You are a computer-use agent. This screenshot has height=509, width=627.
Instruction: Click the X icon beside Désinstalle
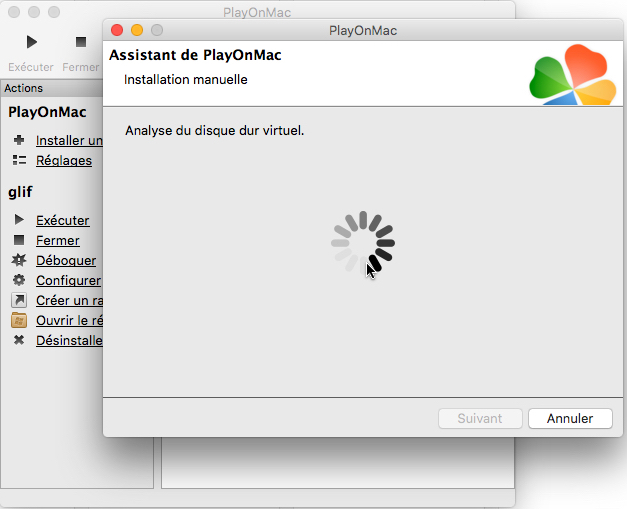click(x=19, y=340)
